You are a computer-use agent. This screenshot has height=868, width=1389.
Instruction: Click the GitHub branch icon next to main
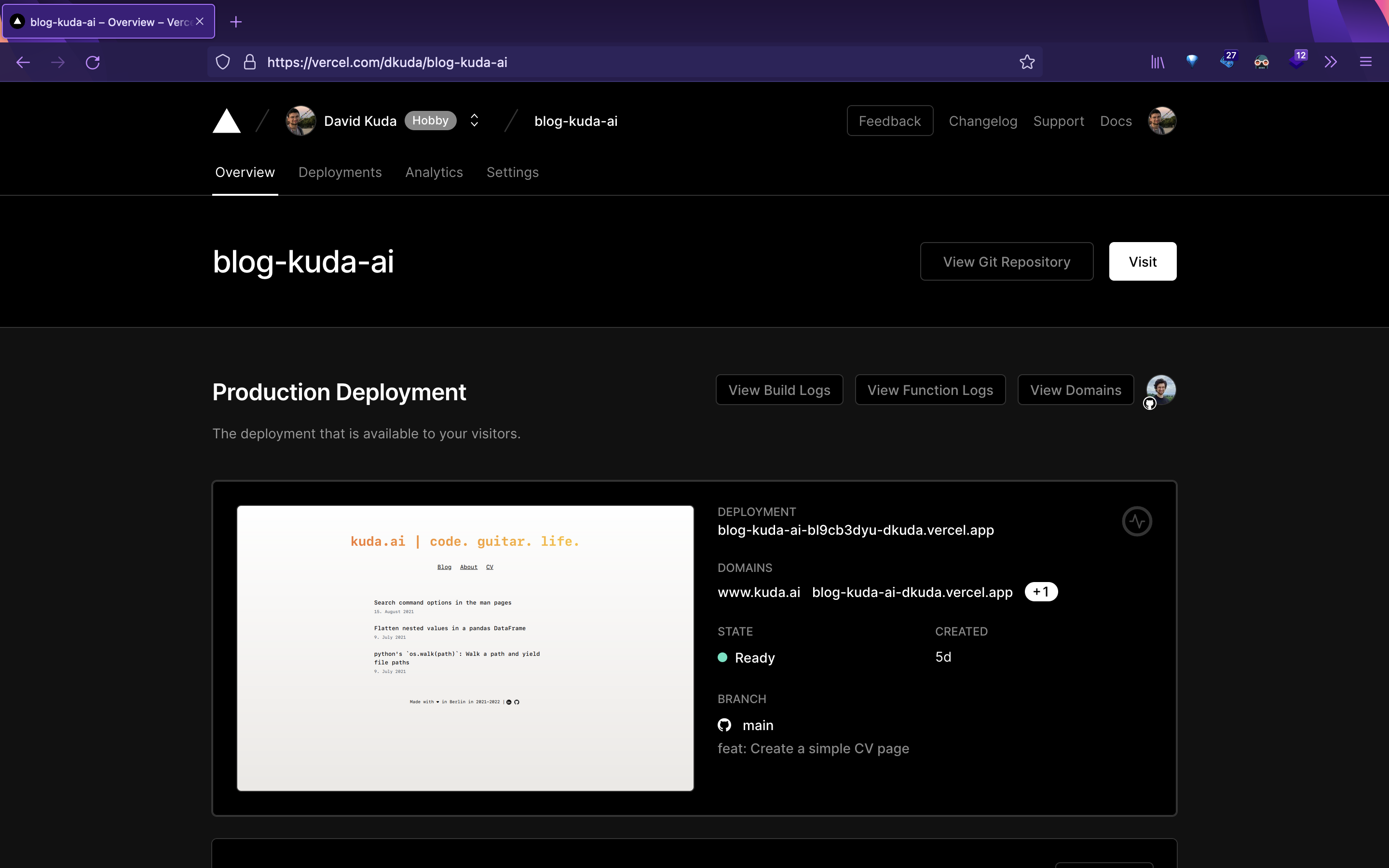click(725, 725)
